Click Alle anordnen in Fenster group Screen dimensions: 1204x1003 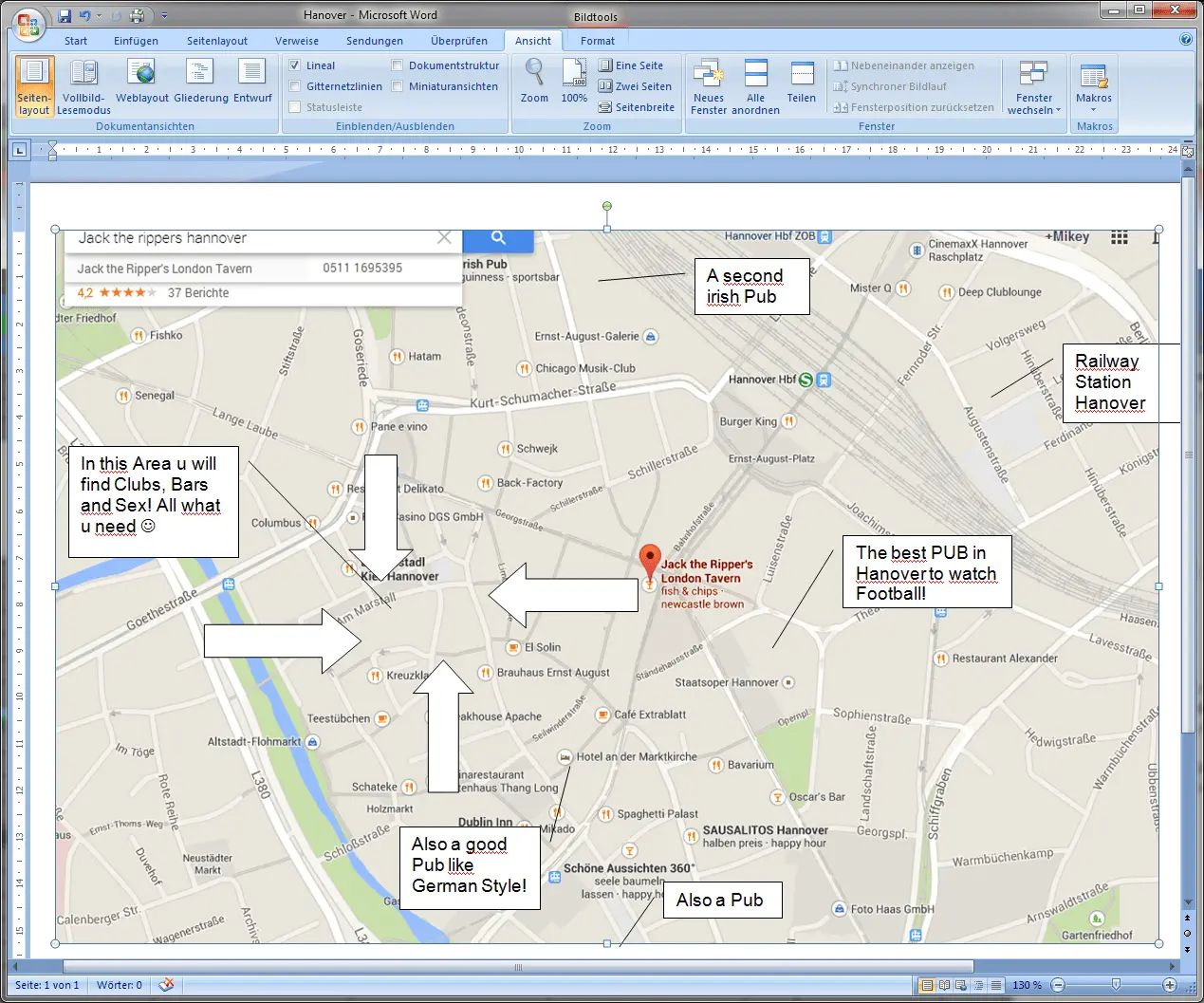pos(755,86)
